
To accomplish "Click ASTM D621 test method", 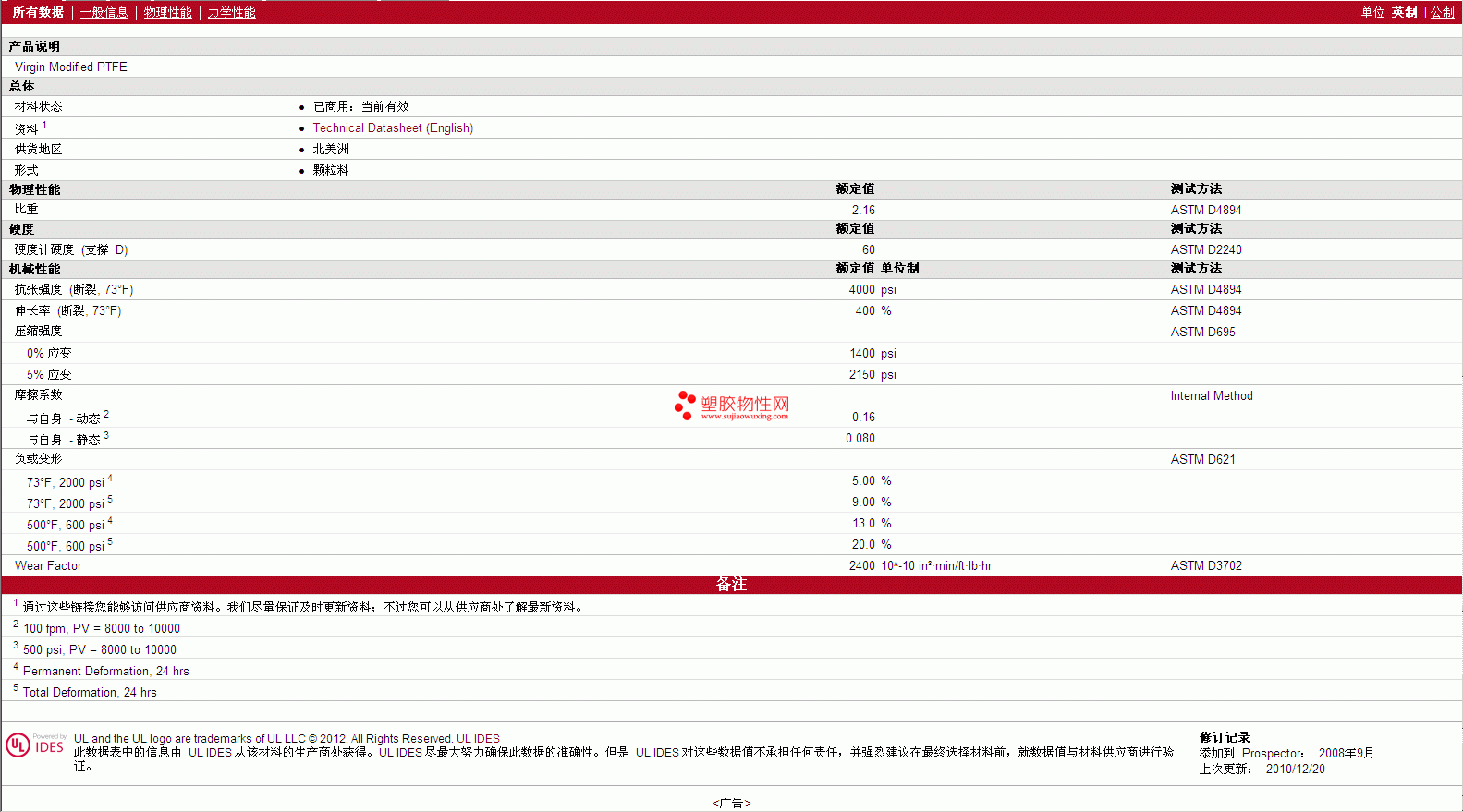I will 1202,459.
